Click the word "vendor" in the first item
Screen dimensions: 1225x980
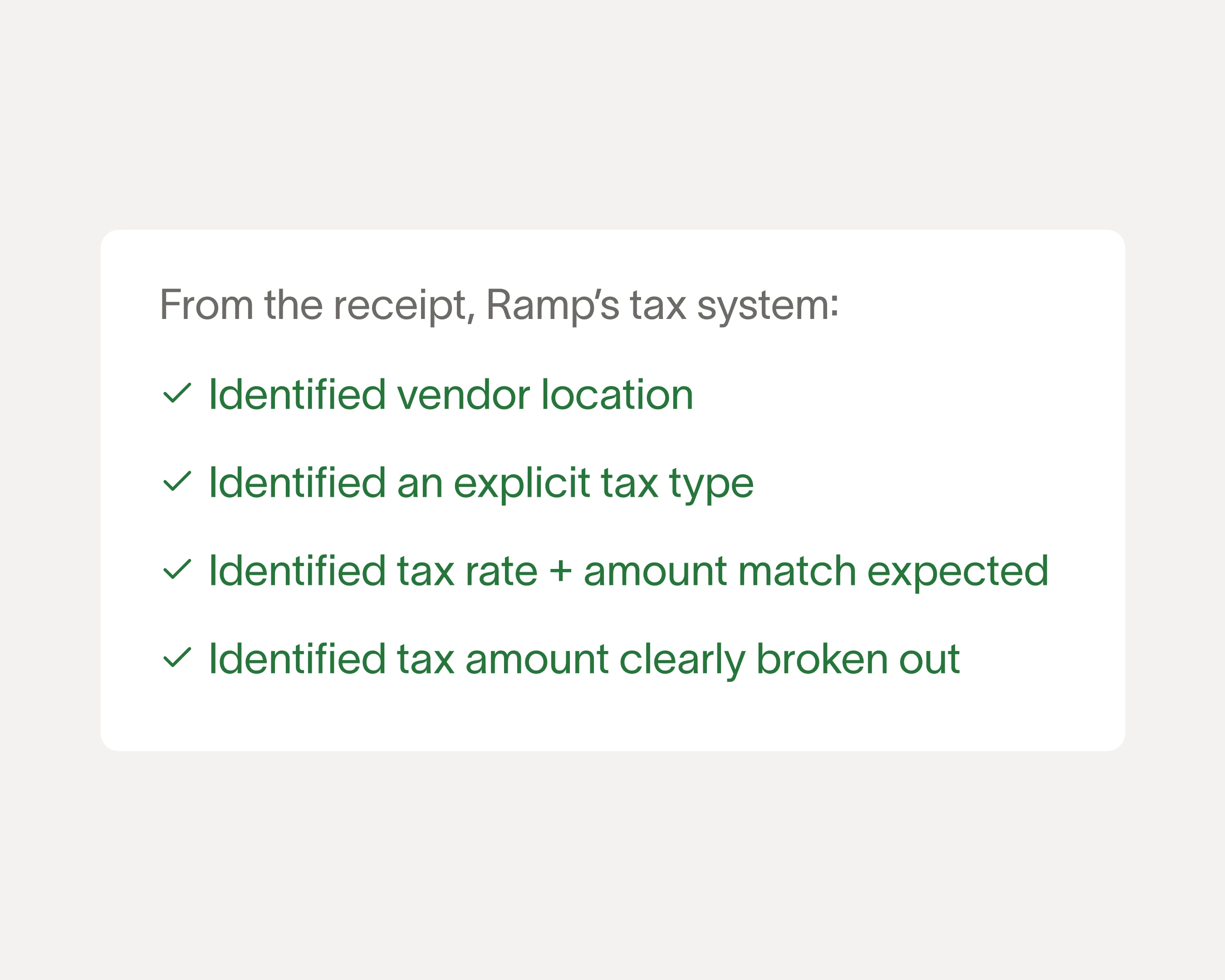[x=463, y=394]
